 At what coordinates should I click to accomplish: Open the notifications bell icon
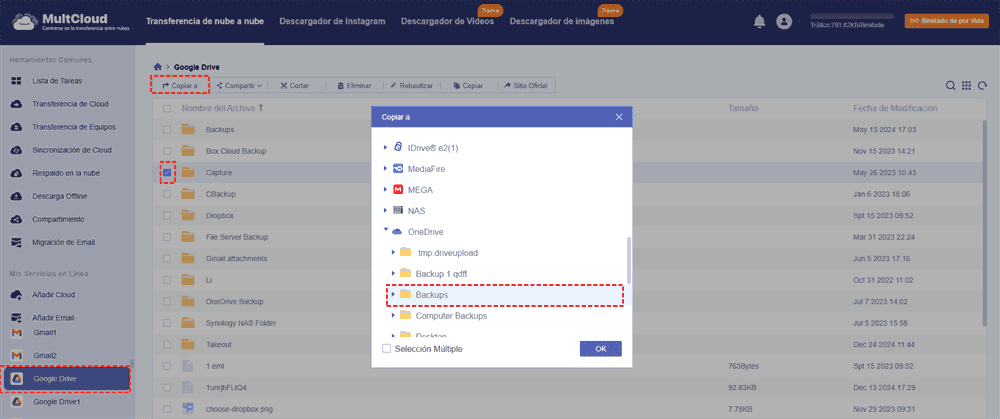tap(759, 22)
